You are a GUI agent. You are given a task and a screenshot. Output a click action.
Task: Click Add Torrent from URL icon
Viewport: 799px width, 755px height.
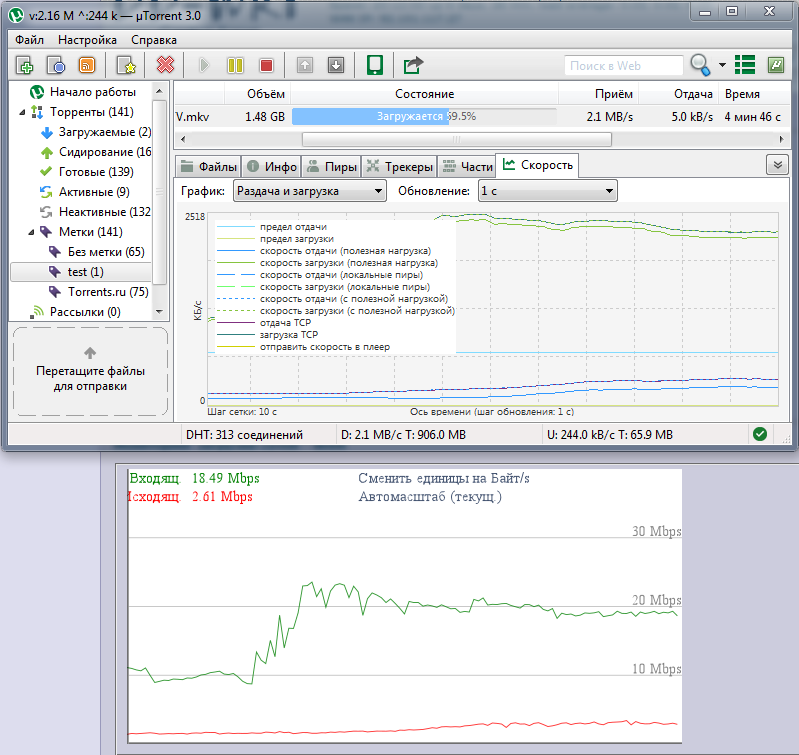pyautogui.click(x=56, y=65)
